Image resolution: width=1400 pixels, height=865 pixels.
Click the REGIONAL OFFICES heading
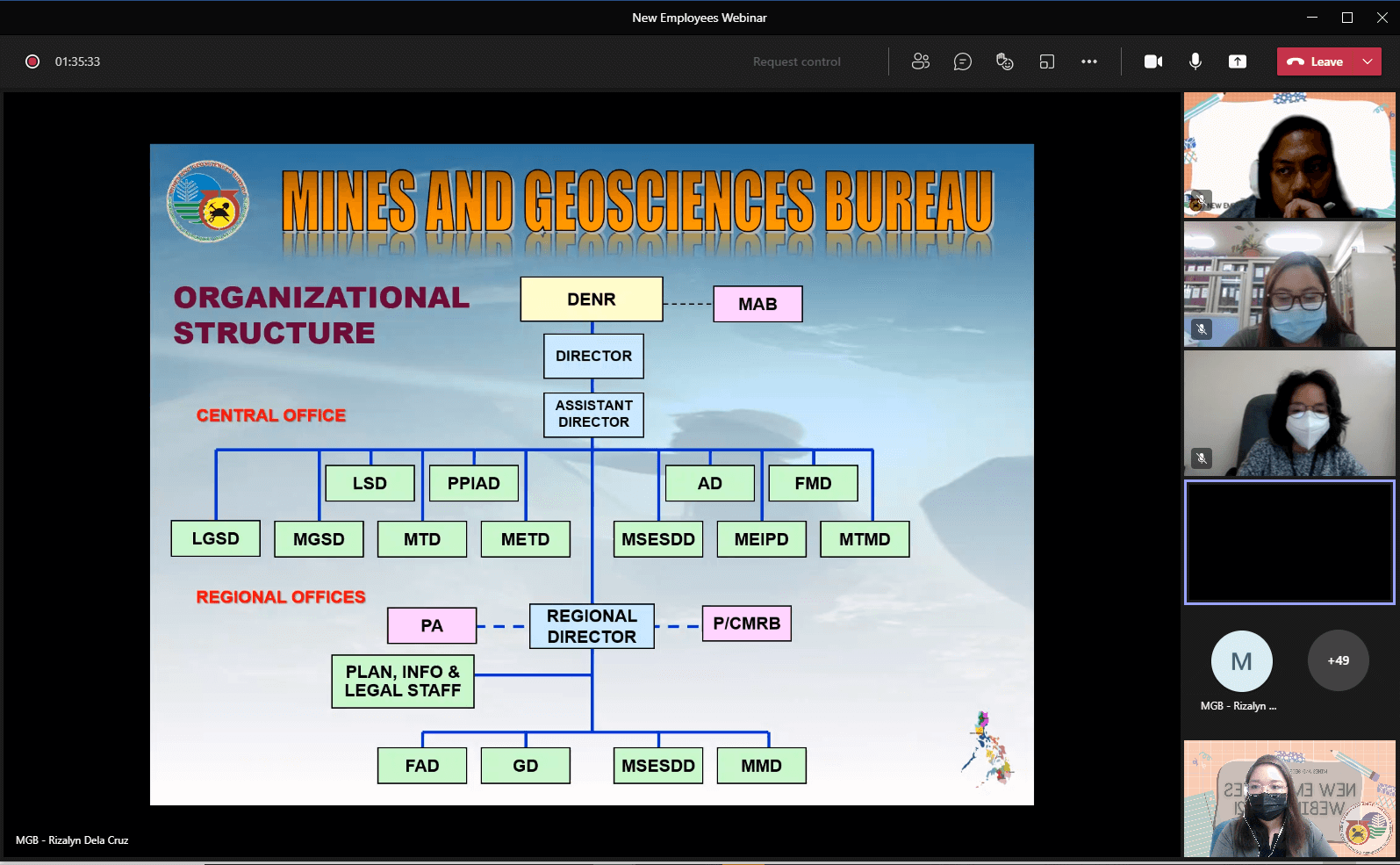281,597
